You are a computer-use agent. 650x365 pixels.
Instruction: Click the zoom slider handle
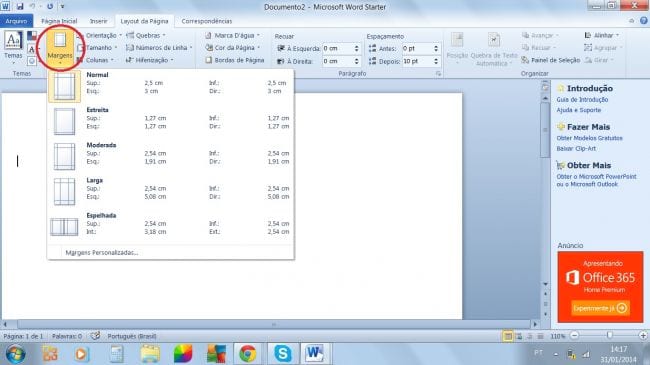pyautogui.click(x=609, y=335)
